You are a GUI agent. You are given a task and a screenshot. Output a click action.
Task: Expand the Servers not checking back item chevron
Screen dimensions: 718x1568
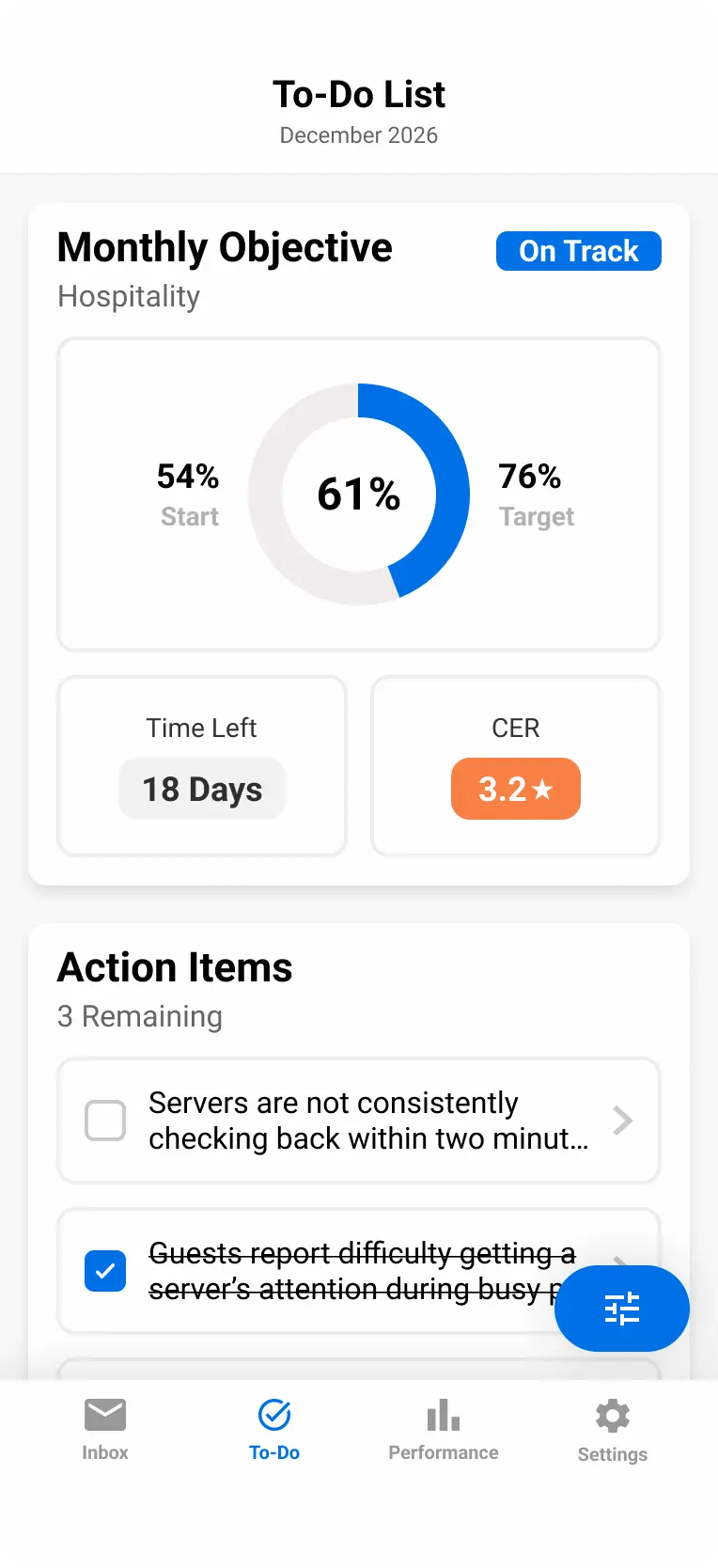622,1121
